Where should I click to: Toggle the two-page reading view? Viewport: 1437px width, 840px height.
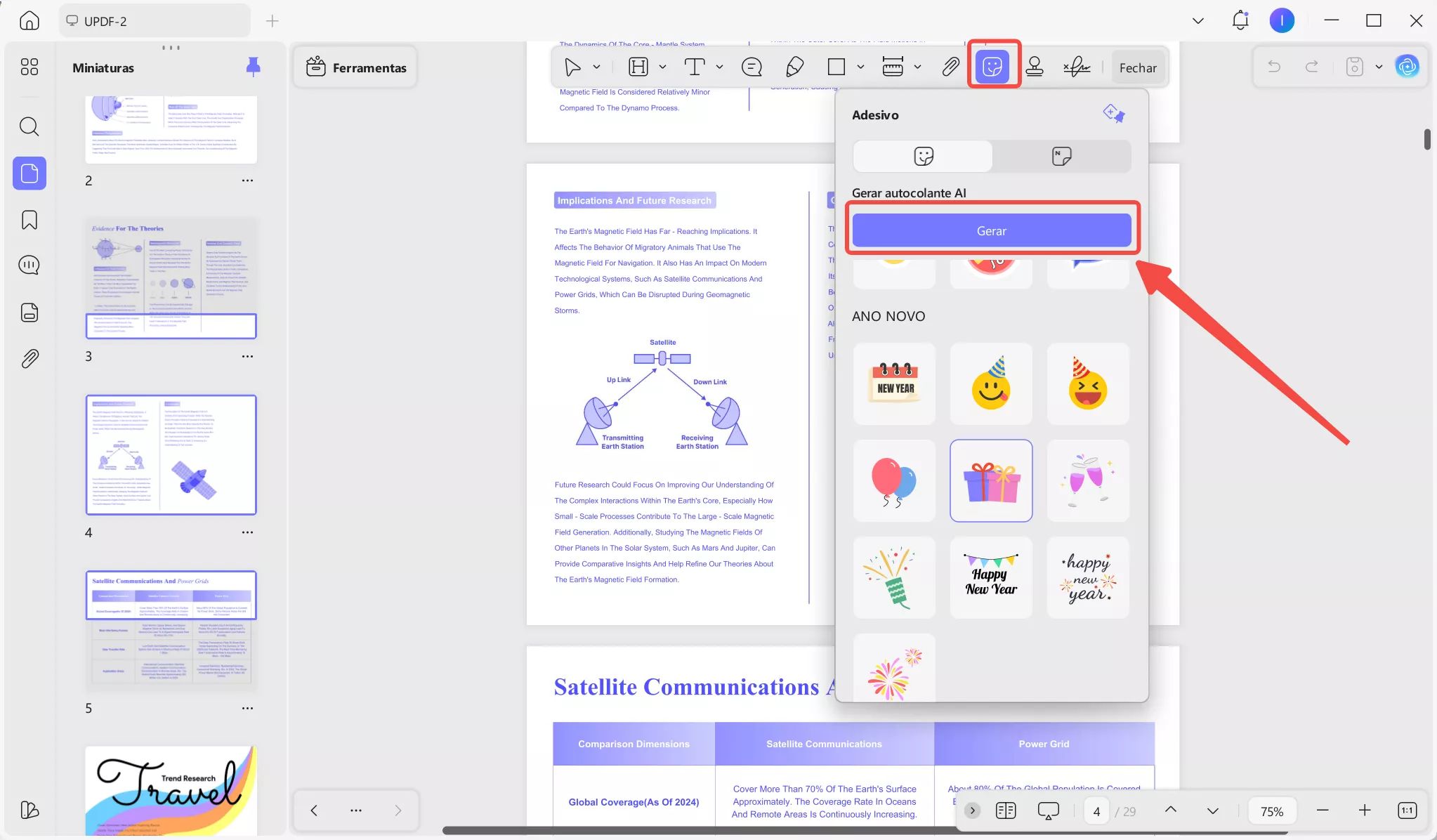point(1006,811)
